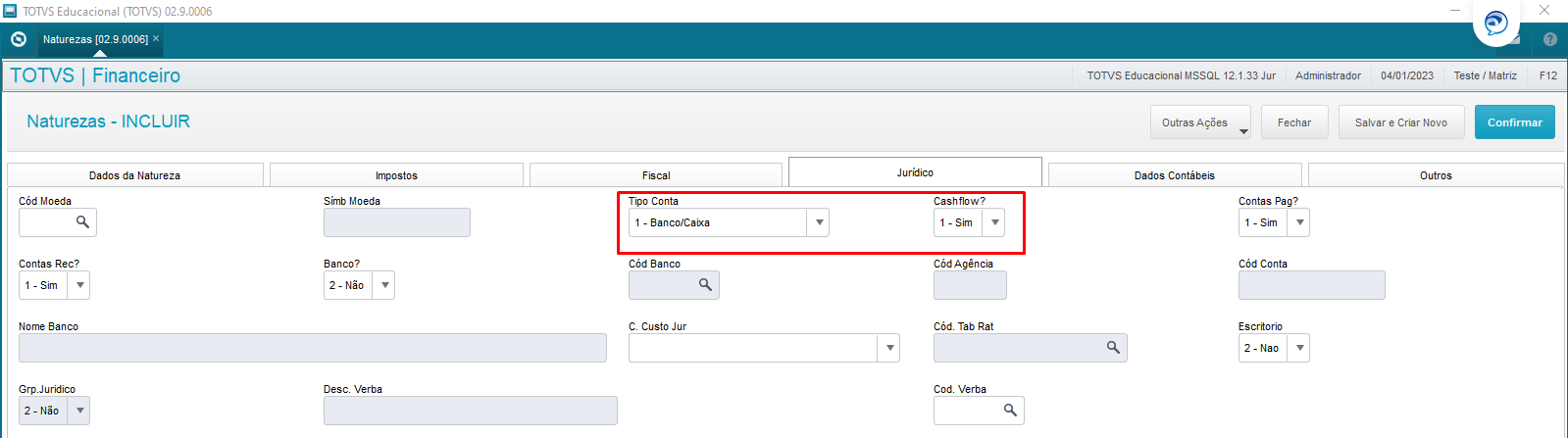Image resolution: width=1568 pixels, height=438 pixels.
Task: Click the TOTVS | Financeiro title
Action: tap(95, 75)
